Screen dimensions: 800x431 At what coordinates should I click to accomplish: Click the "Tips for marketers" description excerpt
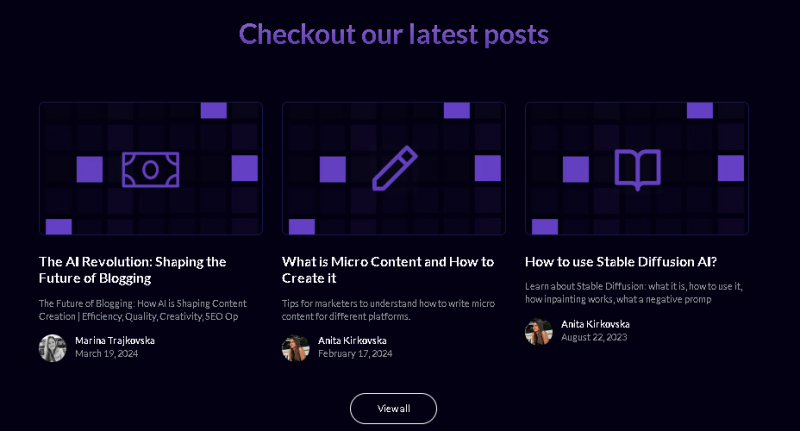(385, 309)
